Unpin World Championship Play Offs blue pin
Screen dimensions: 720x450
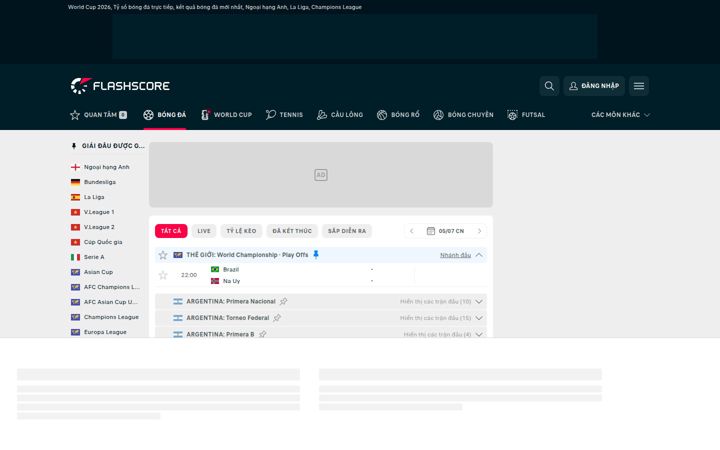pyautogui.click(x=315, y=254)
